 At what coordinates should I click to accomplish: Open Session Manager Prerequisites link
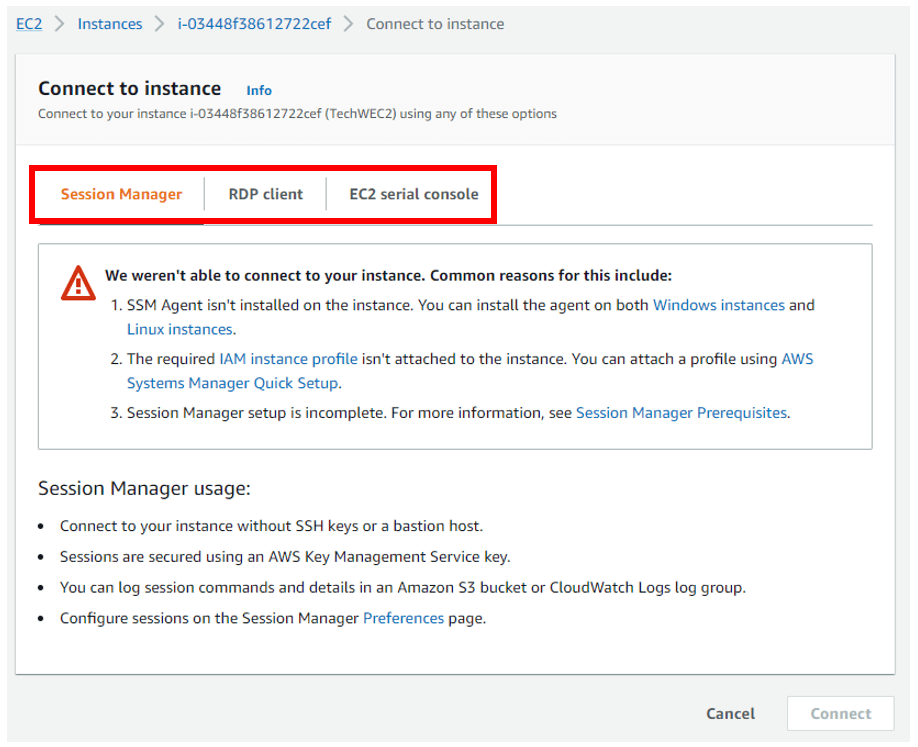pyautogui.click(x=681, y=412)
